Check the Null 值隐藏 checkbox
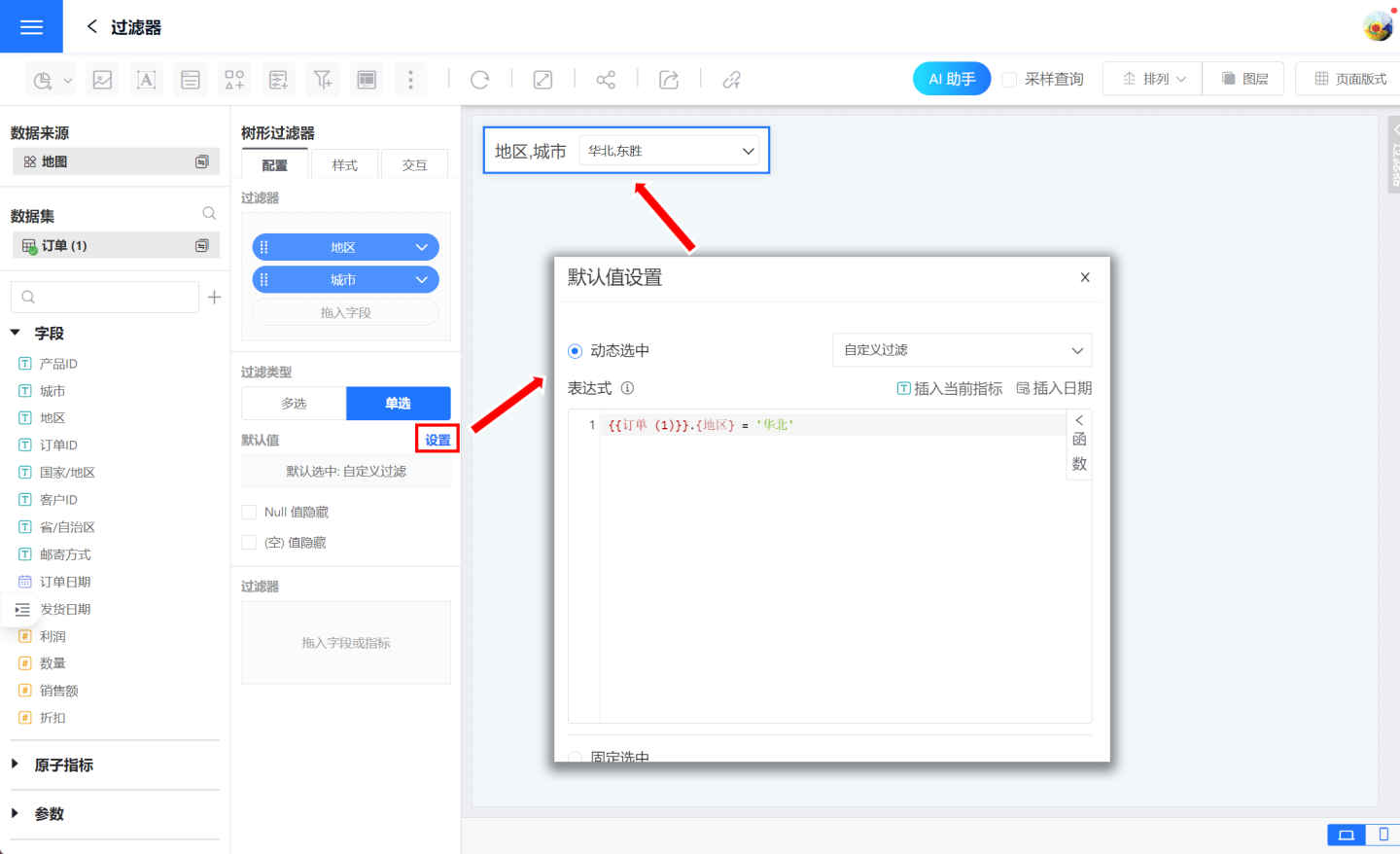1400x854 pixels. pyautogui.click(x=249, y=512)
